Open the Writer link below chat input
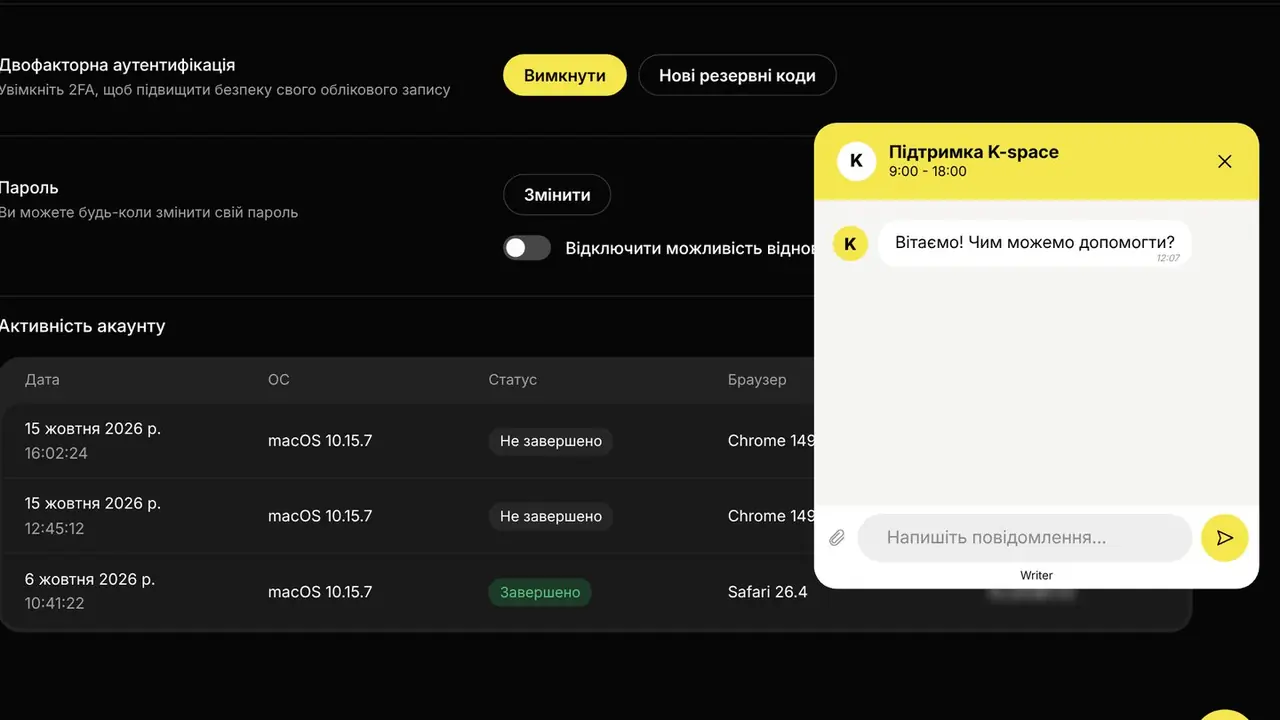The width and height of the screenshot is (1280, 720). pos(1036,575)
